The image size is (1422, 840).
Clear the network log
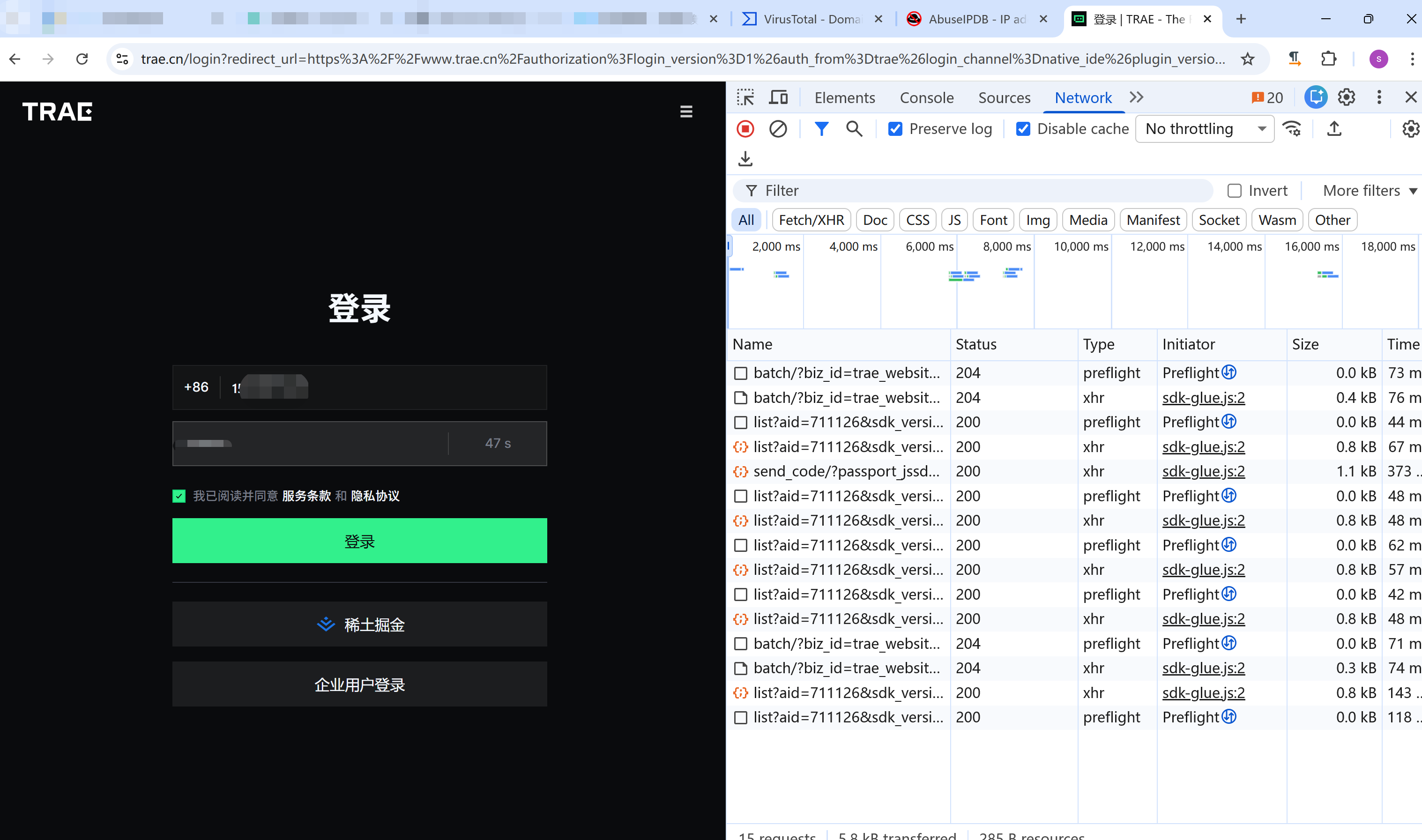(x=778, y=129)
